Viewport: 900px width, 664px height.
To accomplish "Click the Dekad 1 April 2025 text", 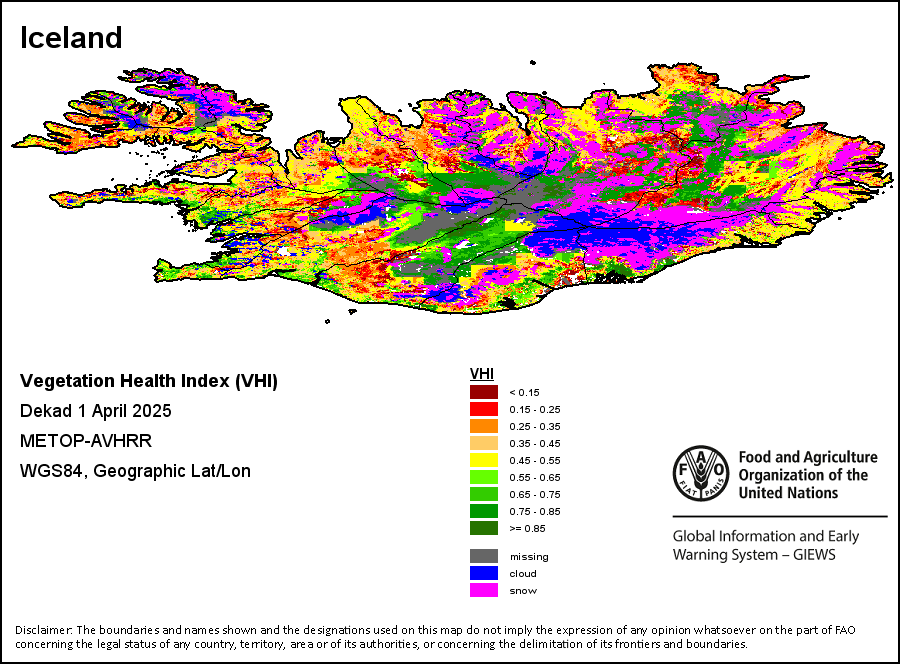I will [x=95, y=411].
